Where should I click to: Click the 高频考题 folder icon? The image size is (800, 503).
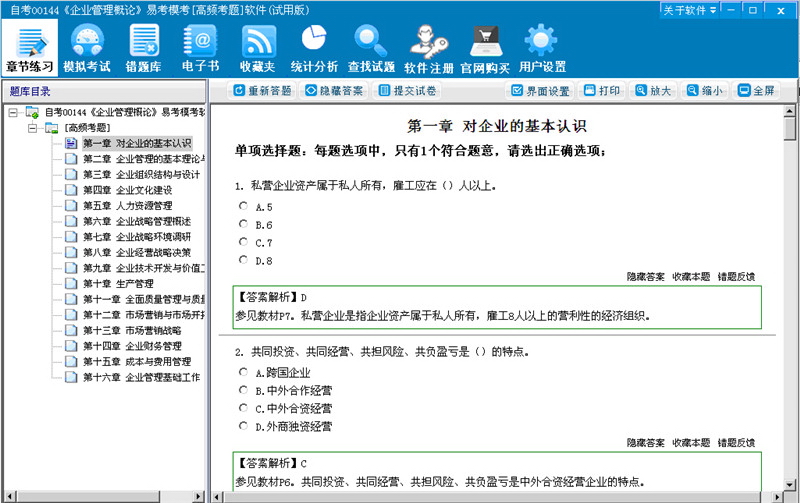(52, 128)
